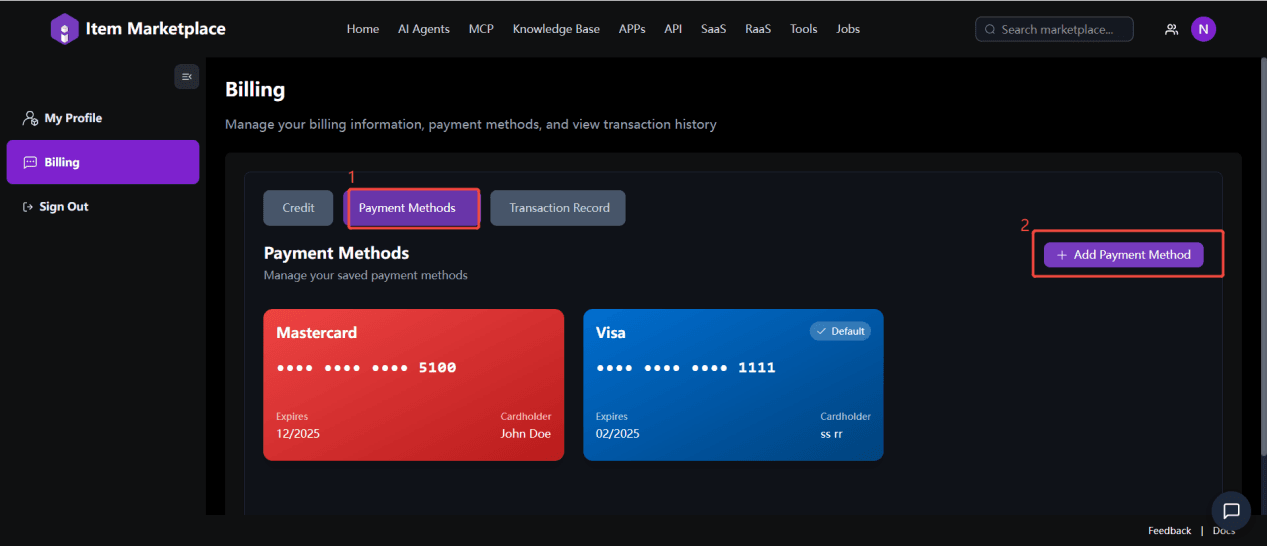
Task: Click the Add Payment Method button
Action: point(1123,255)
